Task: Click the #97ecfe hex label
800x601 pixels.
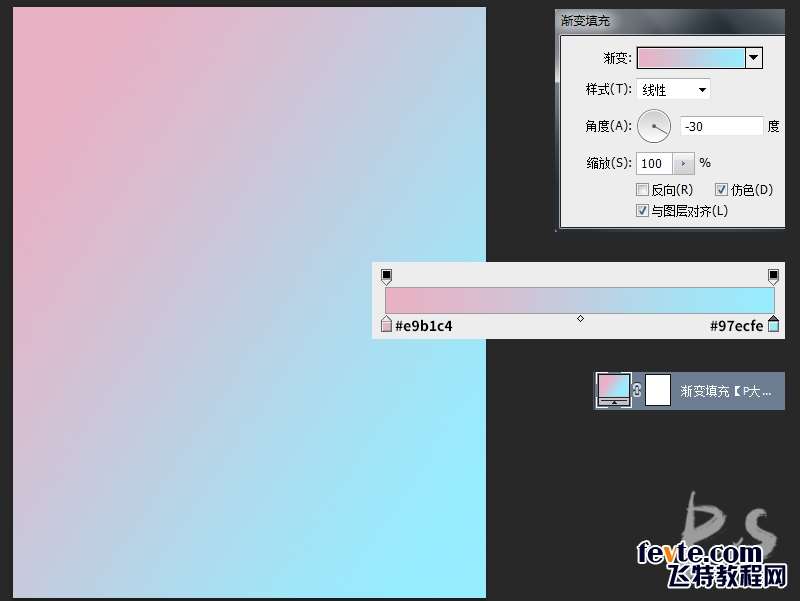Action: [x=736, y=326]
